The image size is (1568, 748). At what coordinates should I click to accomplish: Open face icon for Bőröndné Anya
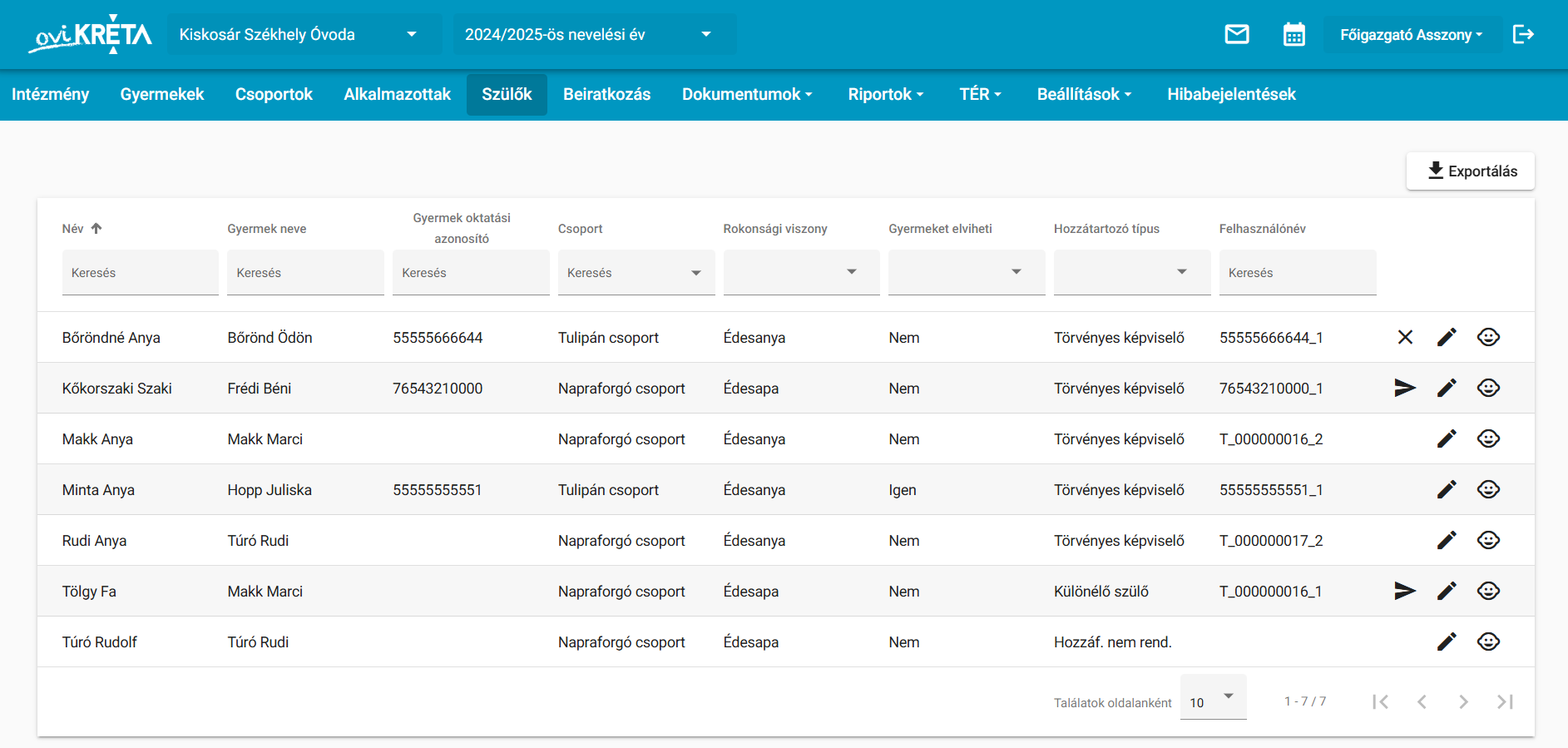1488,337
